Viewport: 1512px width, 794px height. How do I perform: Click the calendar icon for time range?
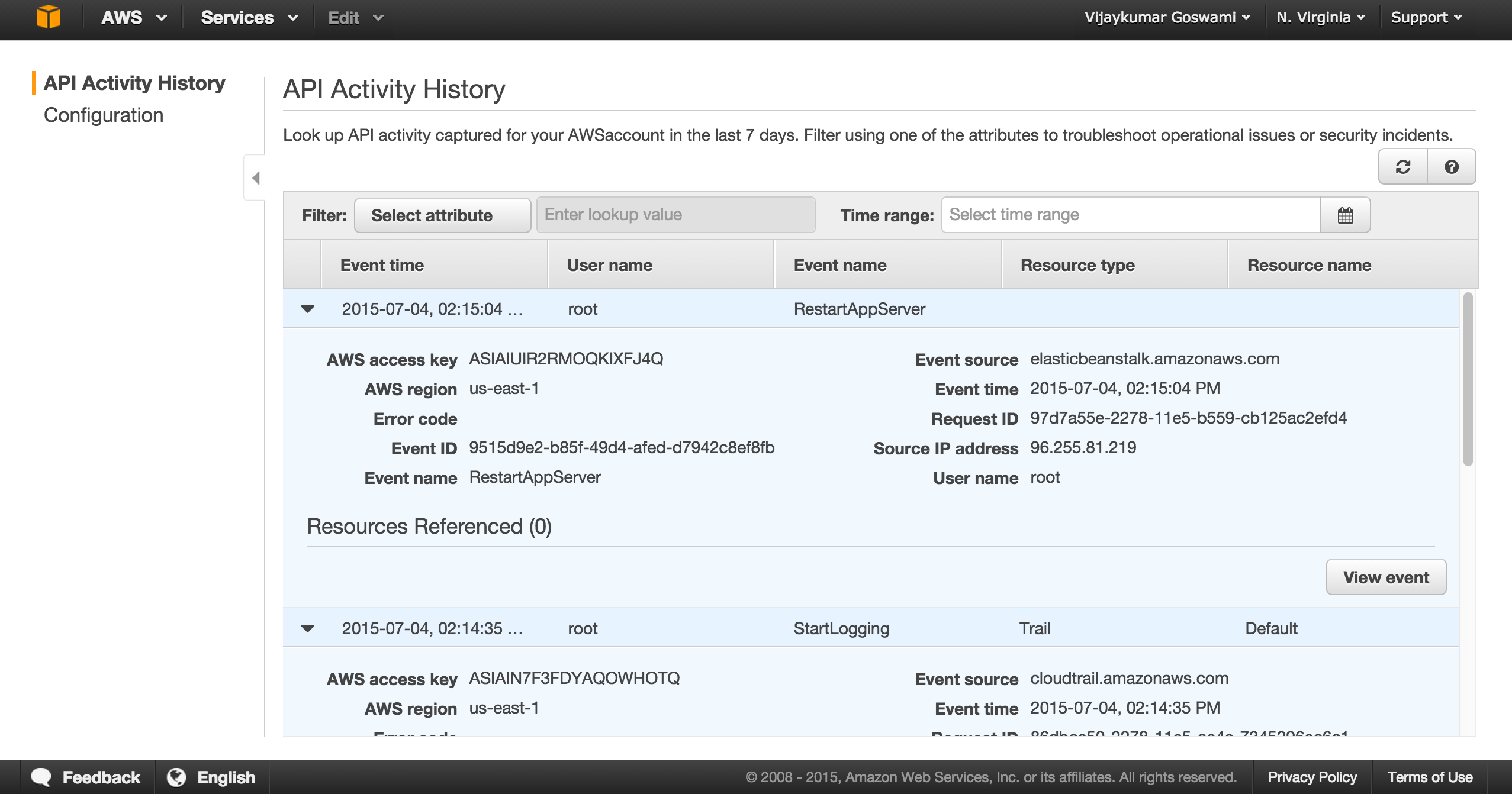[x=1347, y=214]
